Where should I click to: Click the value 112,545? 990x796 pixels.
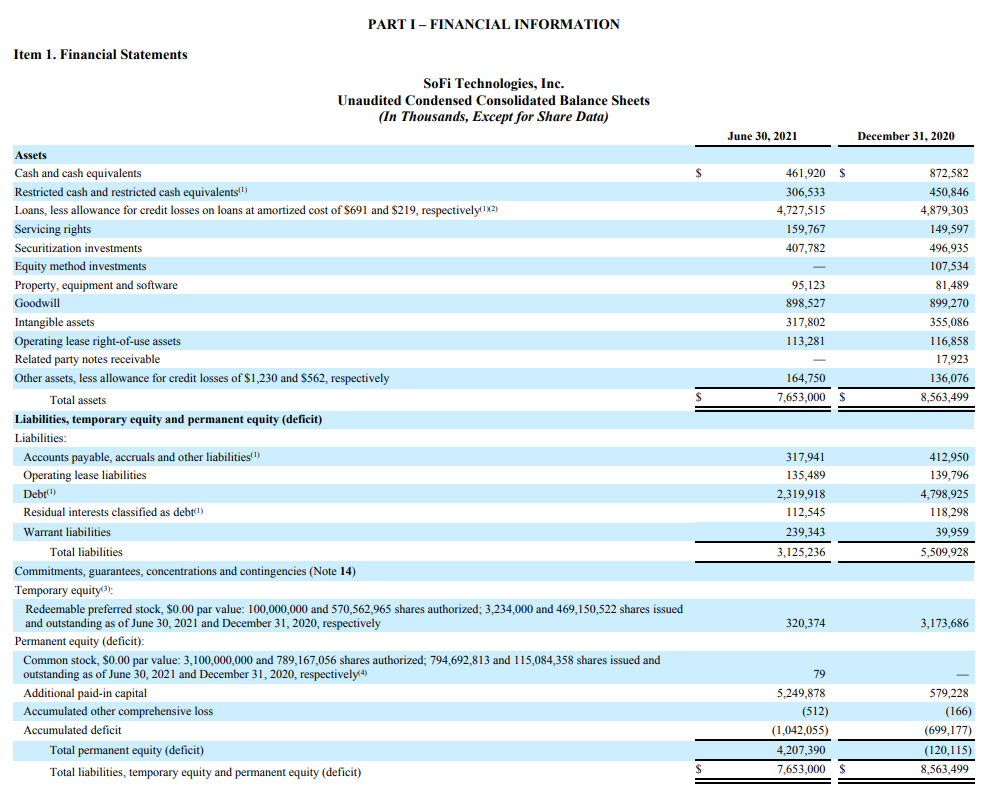[805, 512]
